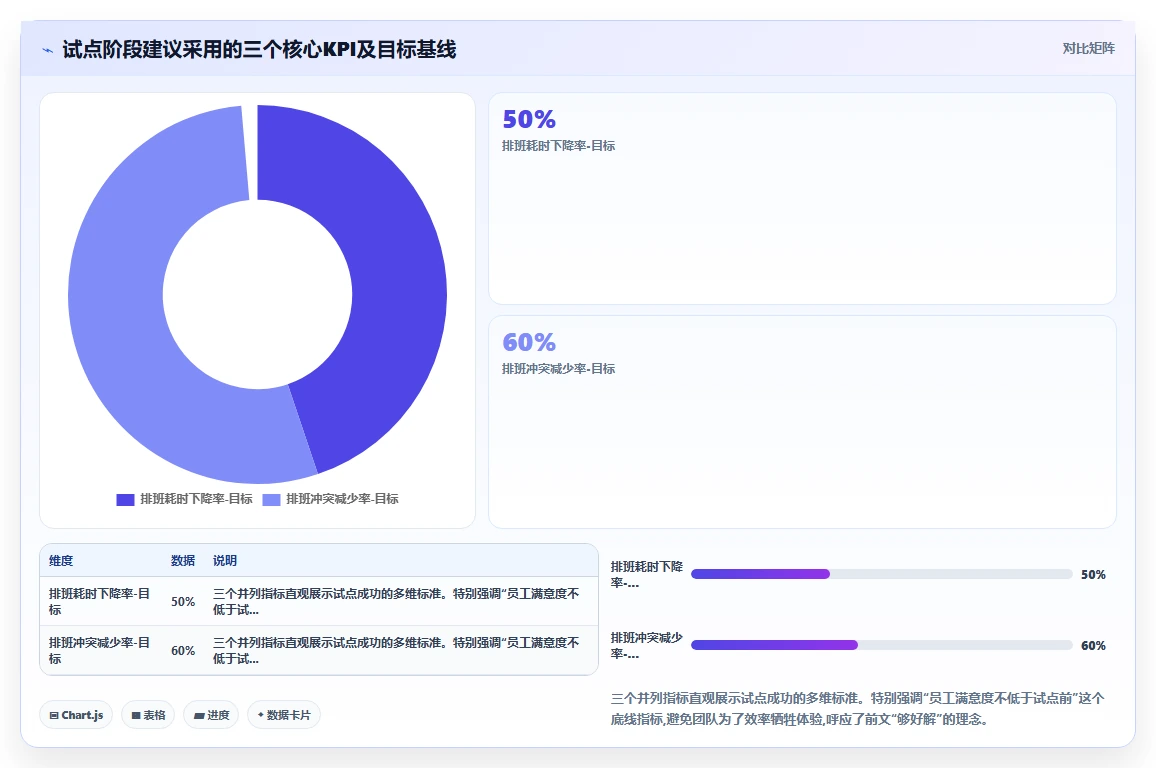1156x768 pixels.
Task: Click the 排班耗时下降率 progress bar label
Action: [647, 574]
